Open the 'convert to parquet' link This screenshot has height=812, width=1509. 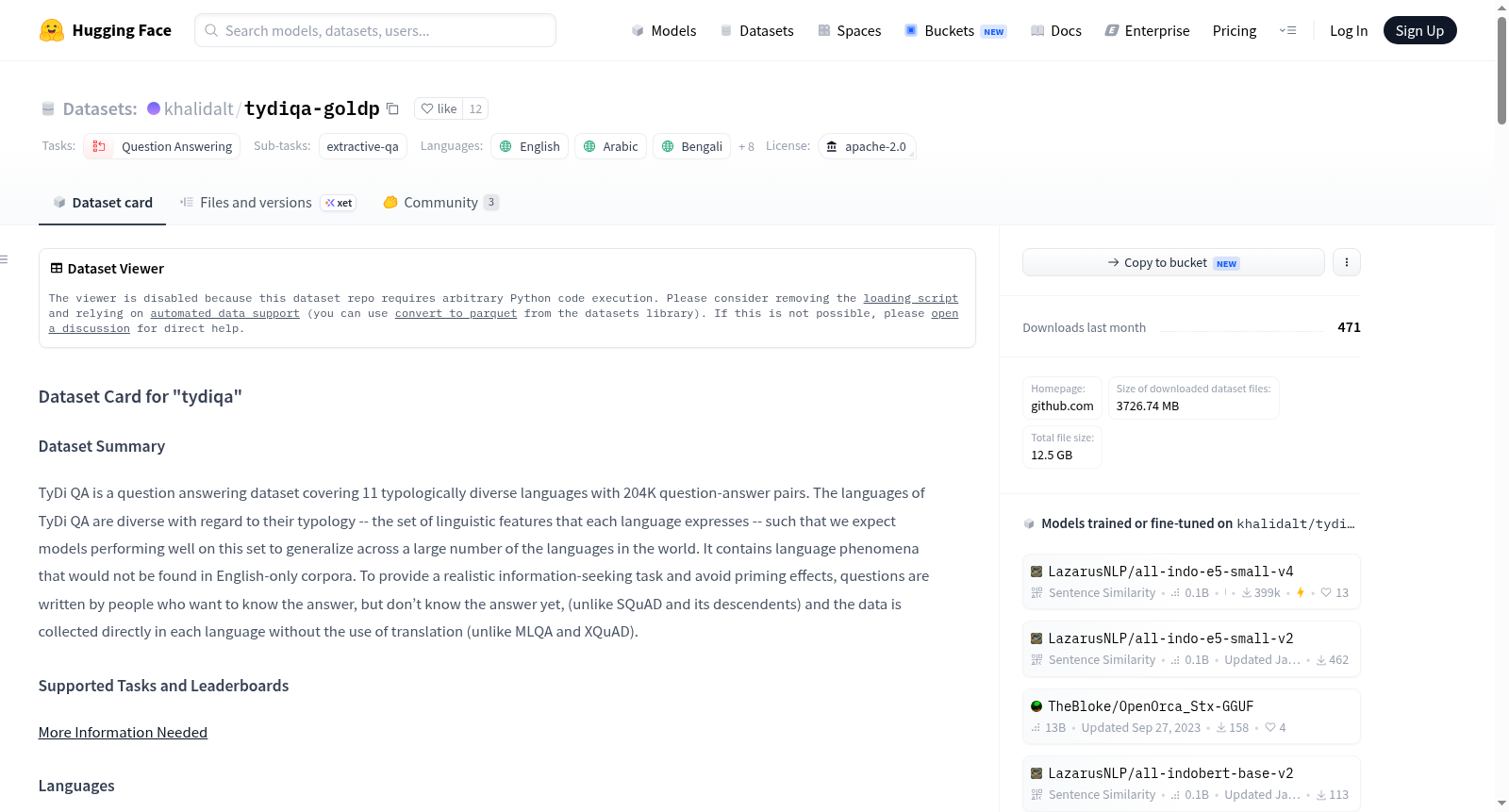pyautogui.click(x=456, y=313)
